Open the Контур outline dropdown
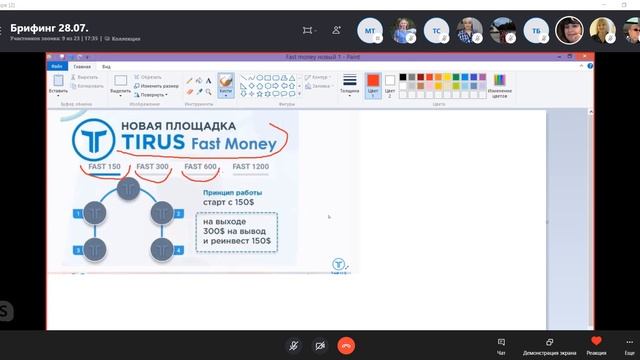This screenshot has width=640, height=360. pyautogui.click(x=318, y=77)
